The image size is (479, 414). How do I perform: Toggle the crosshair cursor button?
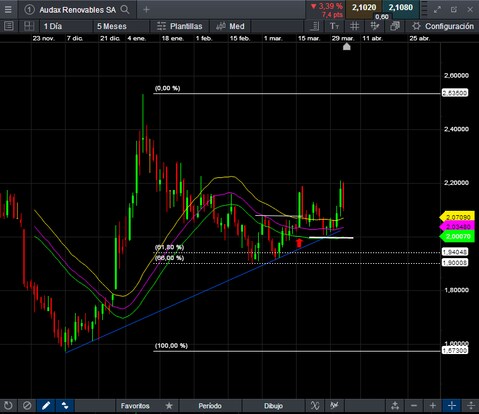pyautogui.click(x=452, y=406)
